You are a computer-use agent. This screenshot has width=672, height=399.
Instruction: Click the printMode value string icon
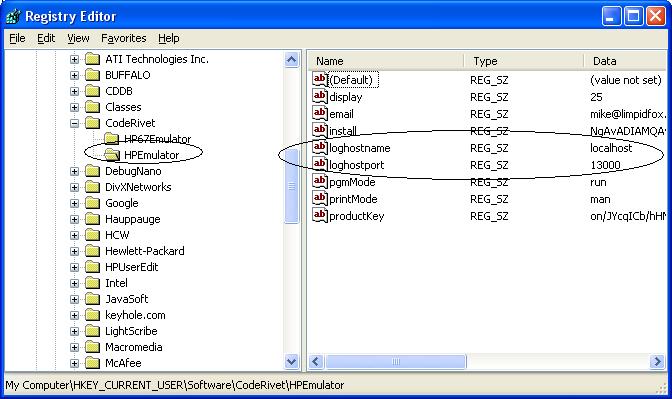[320, 199]
